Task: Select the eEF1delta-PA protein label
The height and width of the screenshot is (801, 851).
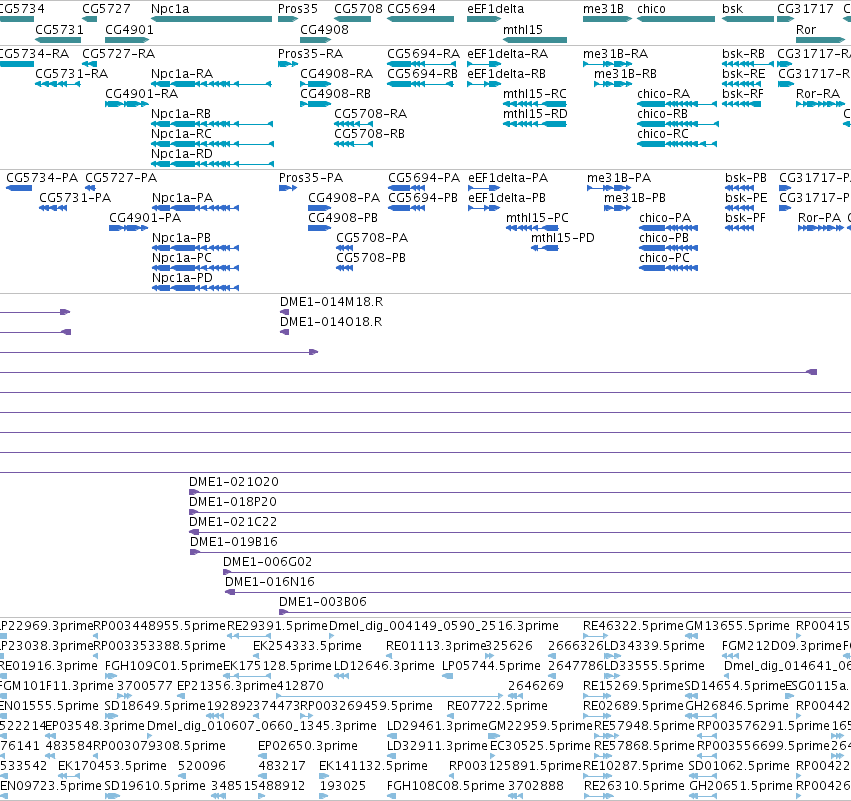Action: [507, 177]
